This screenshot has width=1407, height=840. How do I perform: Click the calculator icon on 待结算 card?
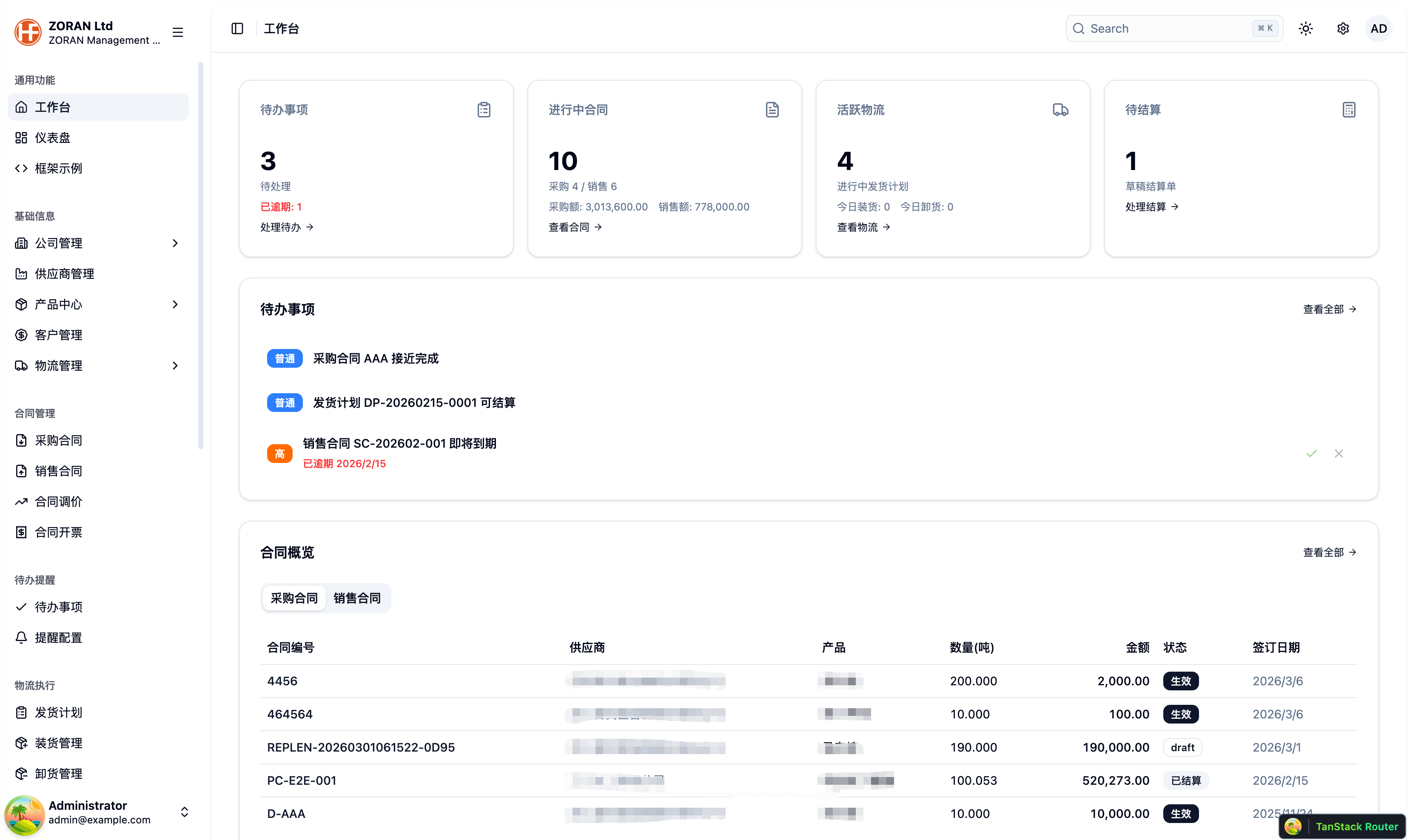(1349, 109)
